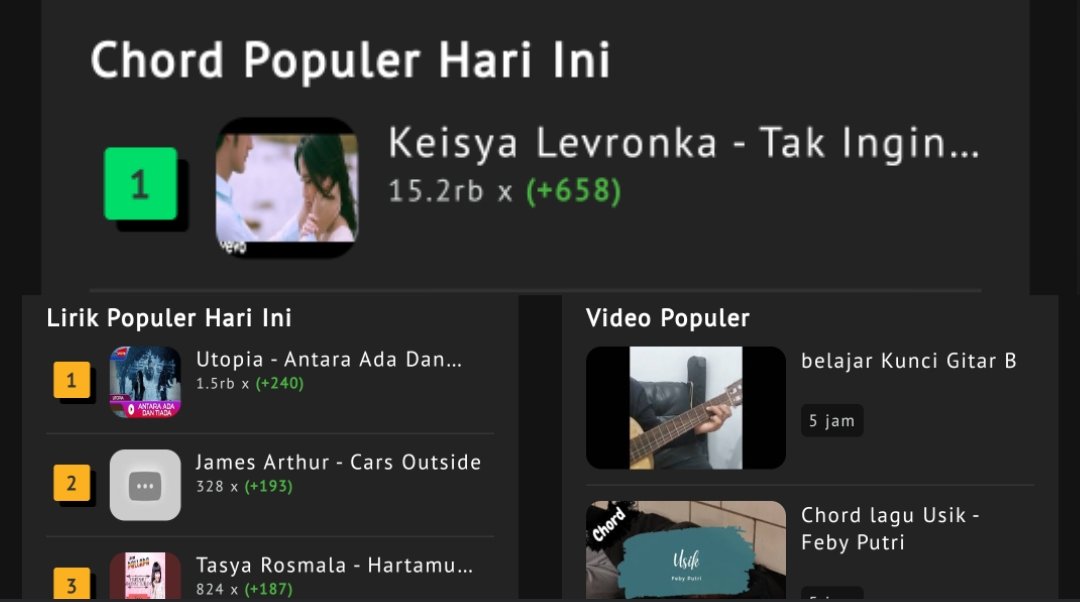This screenshot has height=602, width=1080.
Task: Play Chord lagu Usik video thumbnail
Action: (685, 550)
